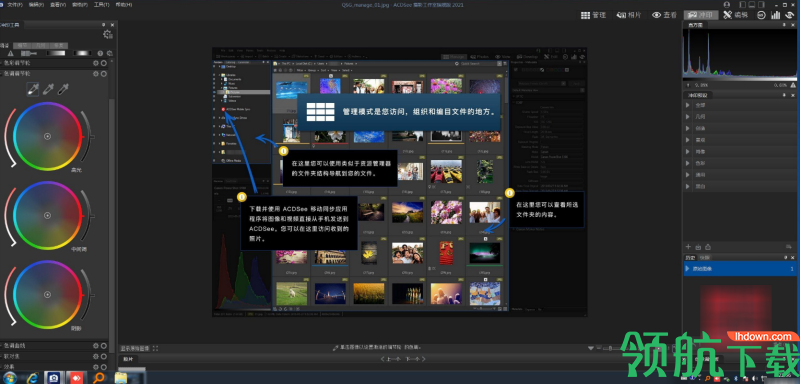Switch to Edit (编辑) mode
The width and height of the screenshot is (800, 384).
(x=736, y=15)
